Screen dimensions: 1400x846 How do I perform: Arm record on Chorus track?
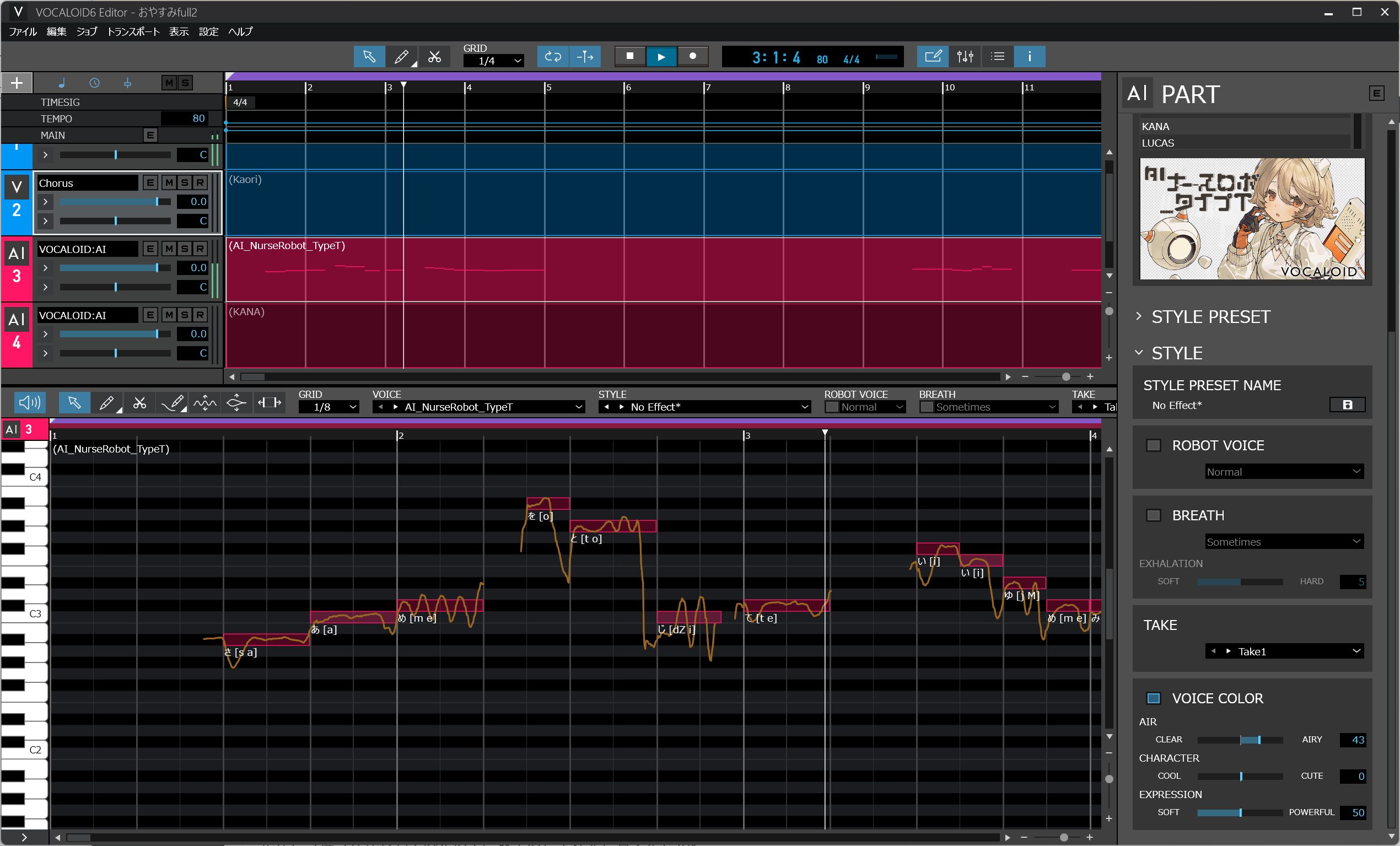point(200,183)
